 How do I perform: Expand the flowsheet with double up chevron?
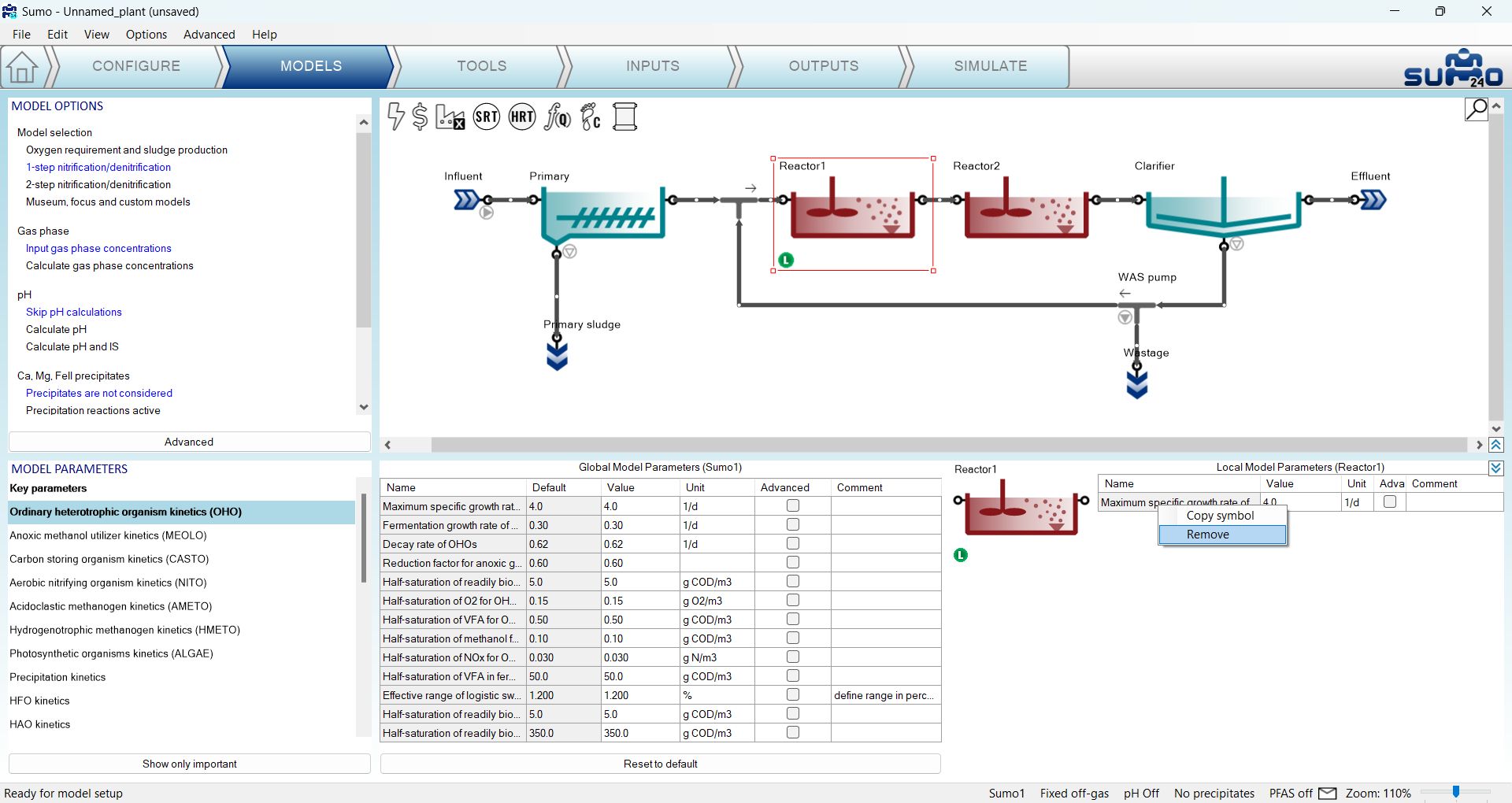[1496, 445]
